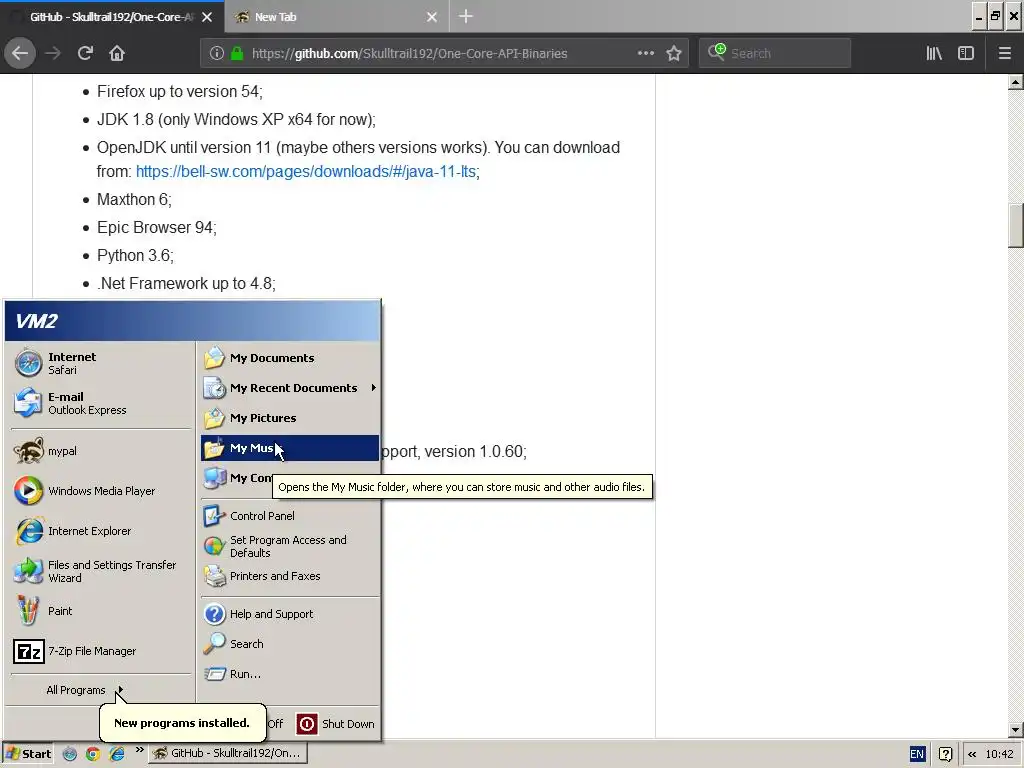Open Set Program Access and Defaults
The image size is (1024, 768).
click(x=290, y=547)
